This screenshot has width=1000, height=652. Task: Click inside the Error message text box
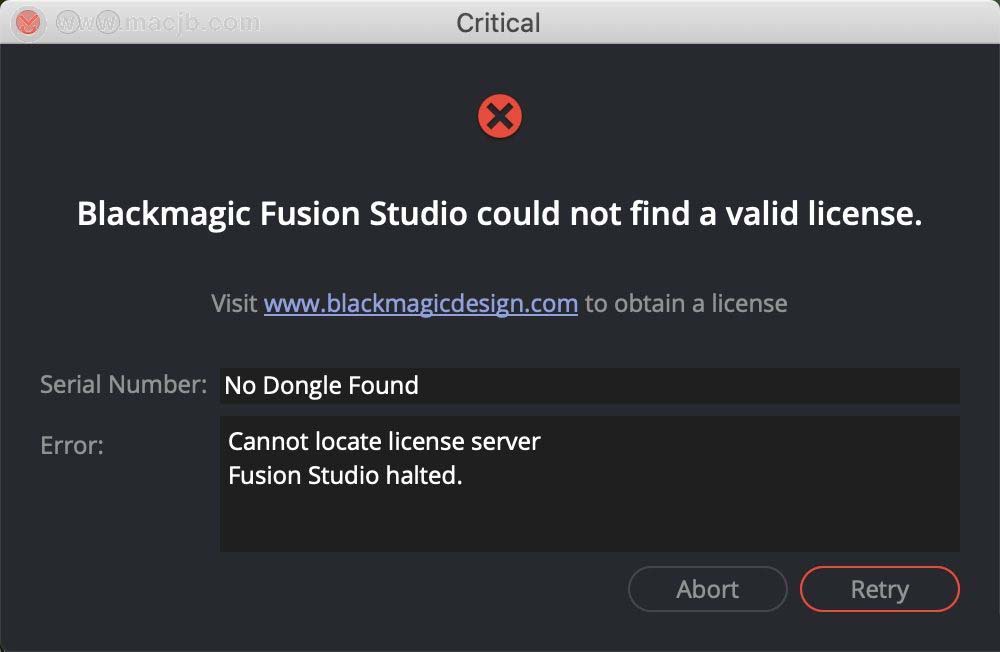pyautogui.click(x=589, y=484)
